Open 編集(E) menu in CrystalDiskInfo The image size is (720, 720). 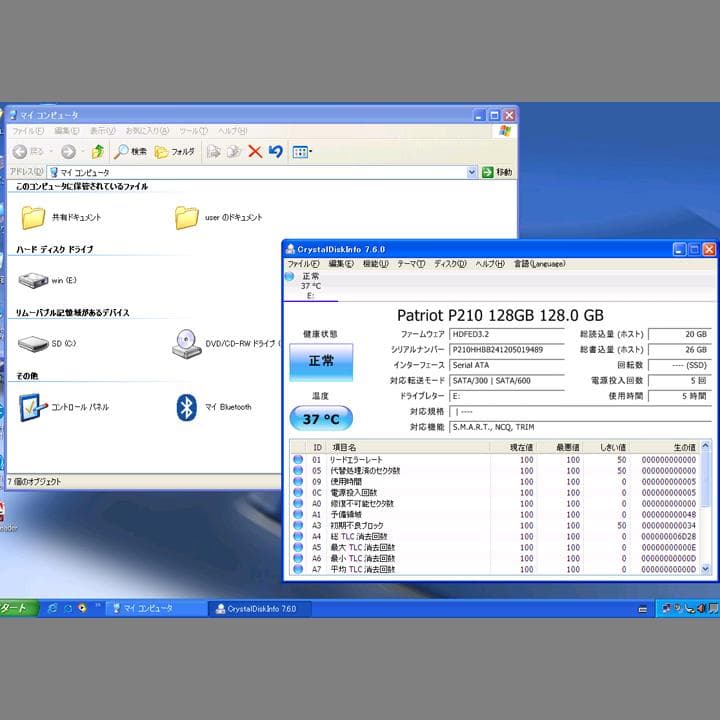pos(341,264)
